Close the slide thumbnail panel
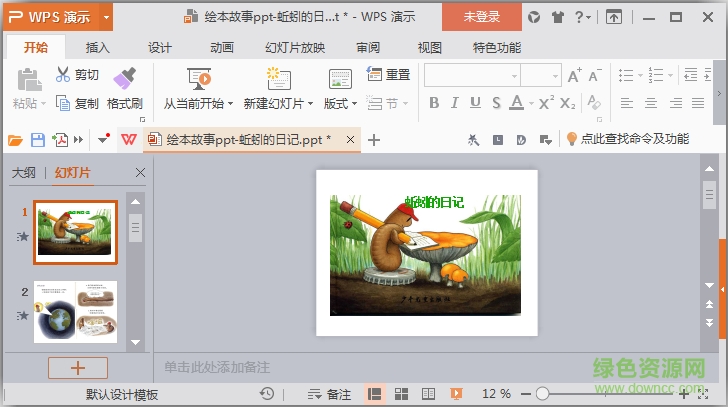 (140, 173)
